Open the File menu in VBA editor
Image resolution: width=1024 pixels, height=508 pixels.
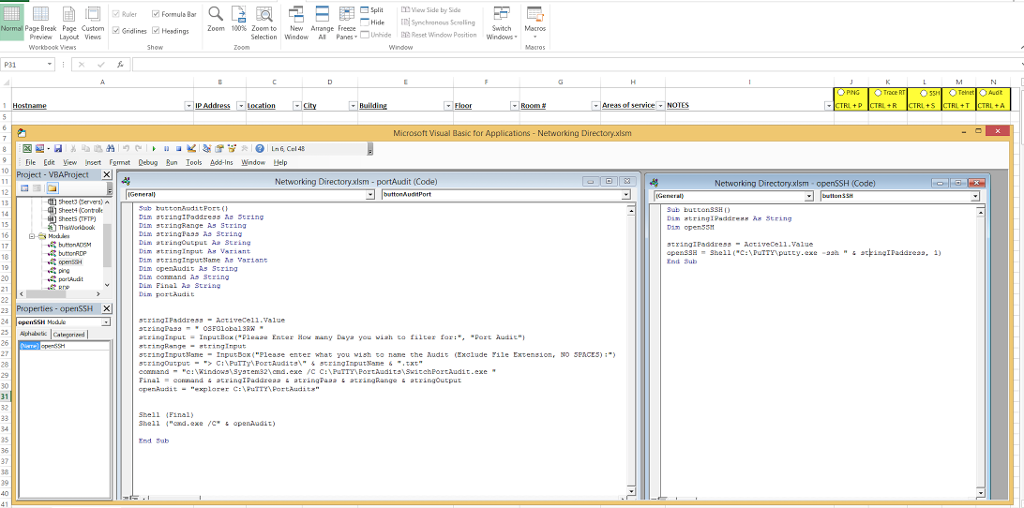[31, 162]
